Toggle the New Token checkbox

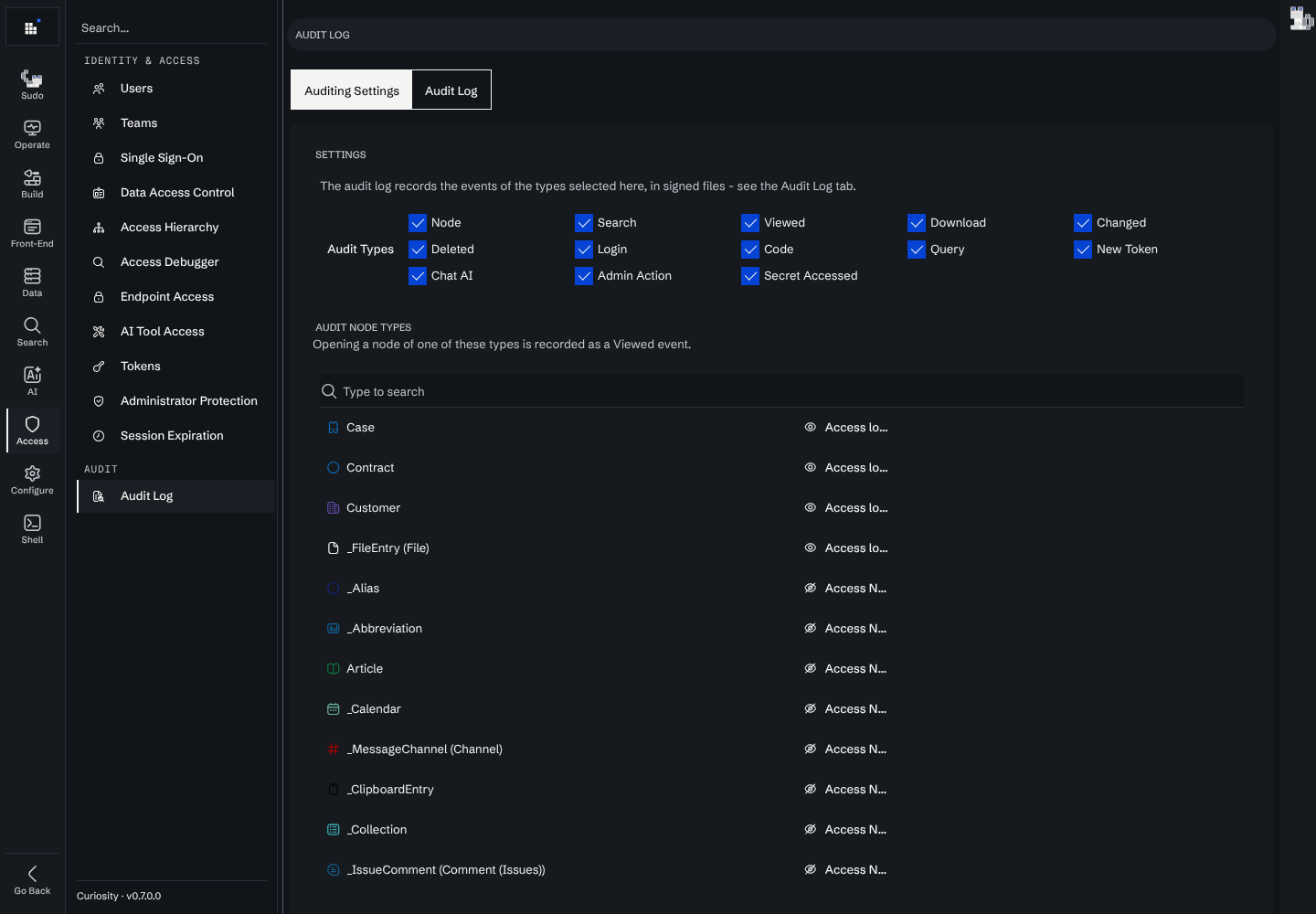1083,249
